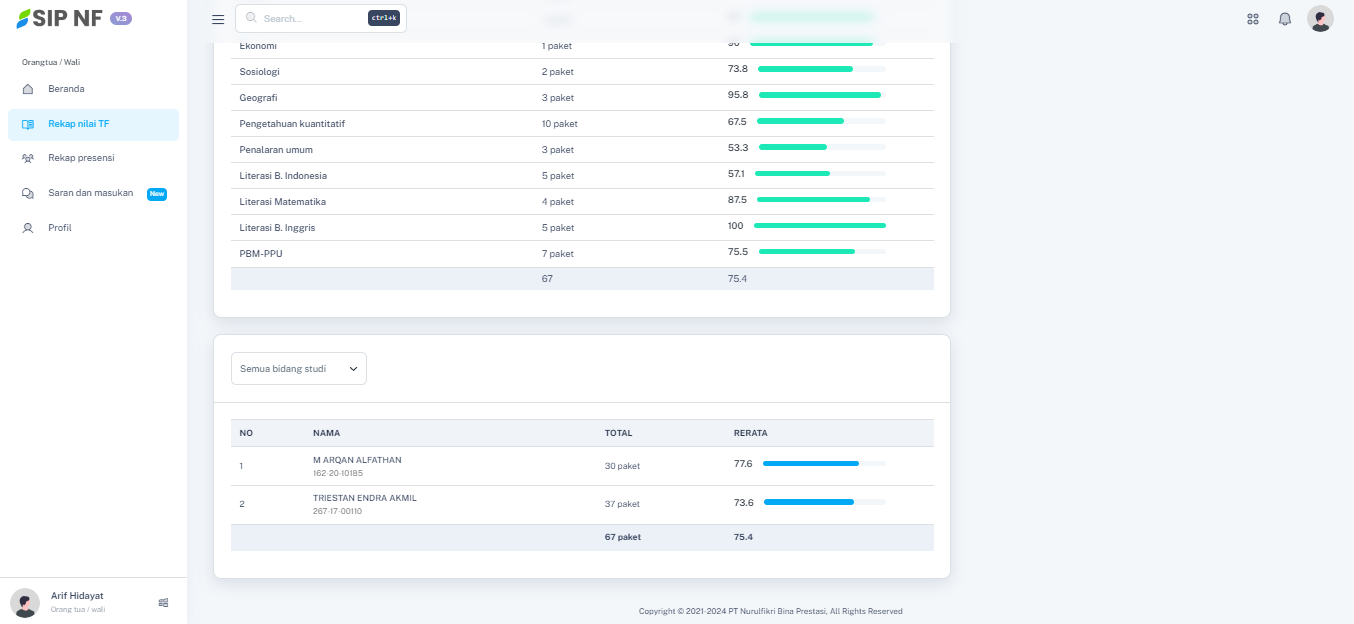The height and width of the screenshot is (624, 1354).
Task: Click the user avatar in top bar
Action: click(1320, 19)
